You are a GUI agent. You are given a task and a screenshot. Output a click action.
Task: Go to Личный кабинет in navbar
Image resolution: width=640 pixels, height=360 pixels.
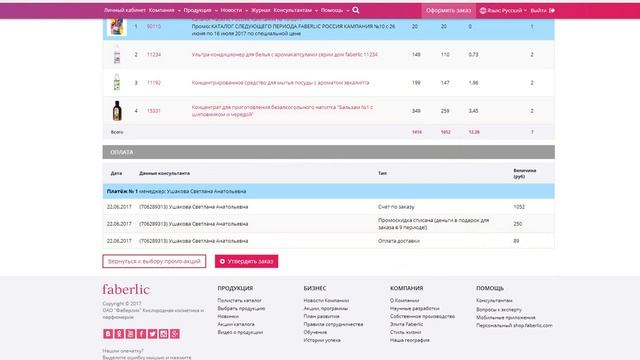click(x=124, y=10)
